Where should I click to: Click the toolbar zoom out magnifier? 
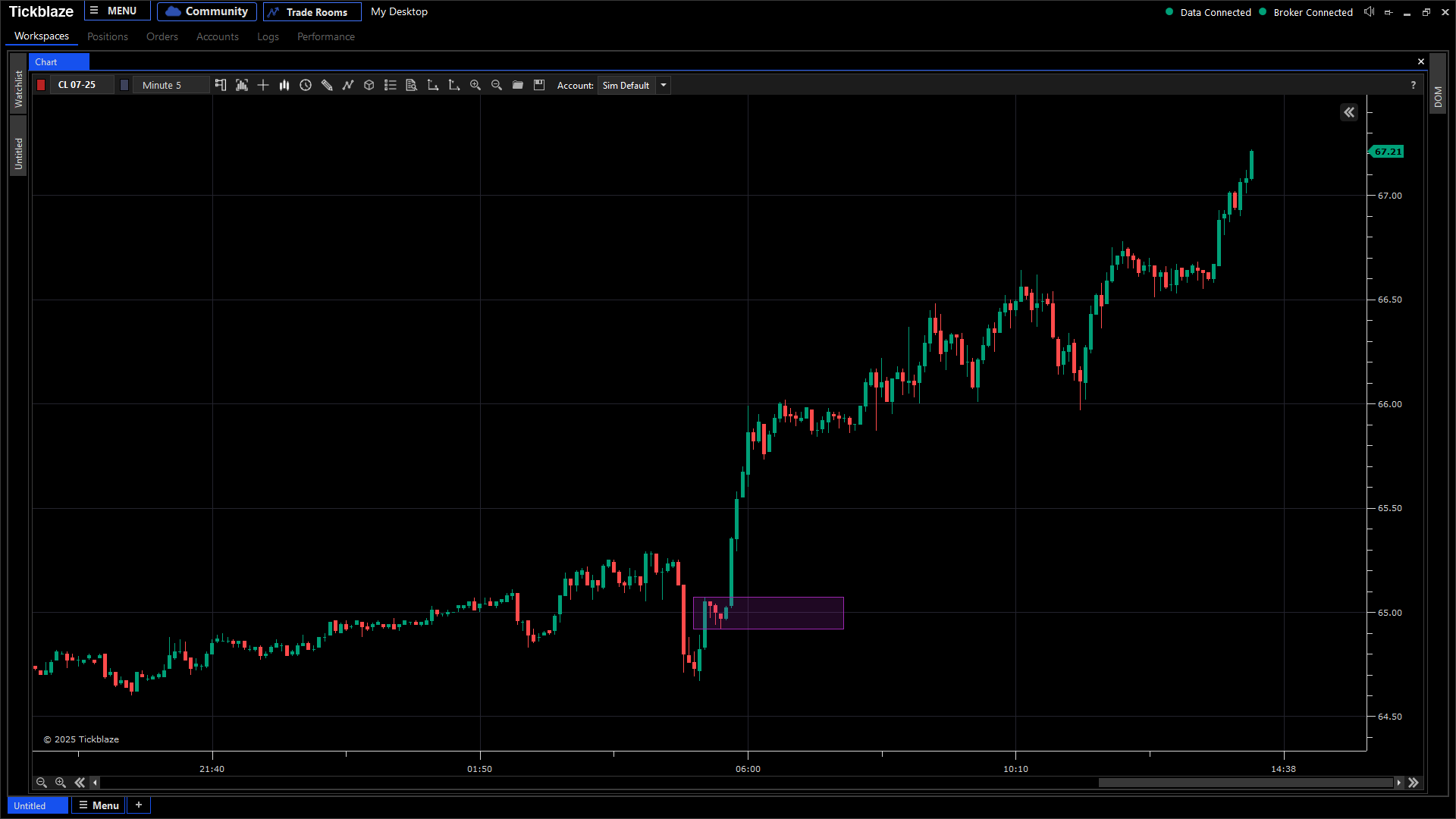(497, 85)
